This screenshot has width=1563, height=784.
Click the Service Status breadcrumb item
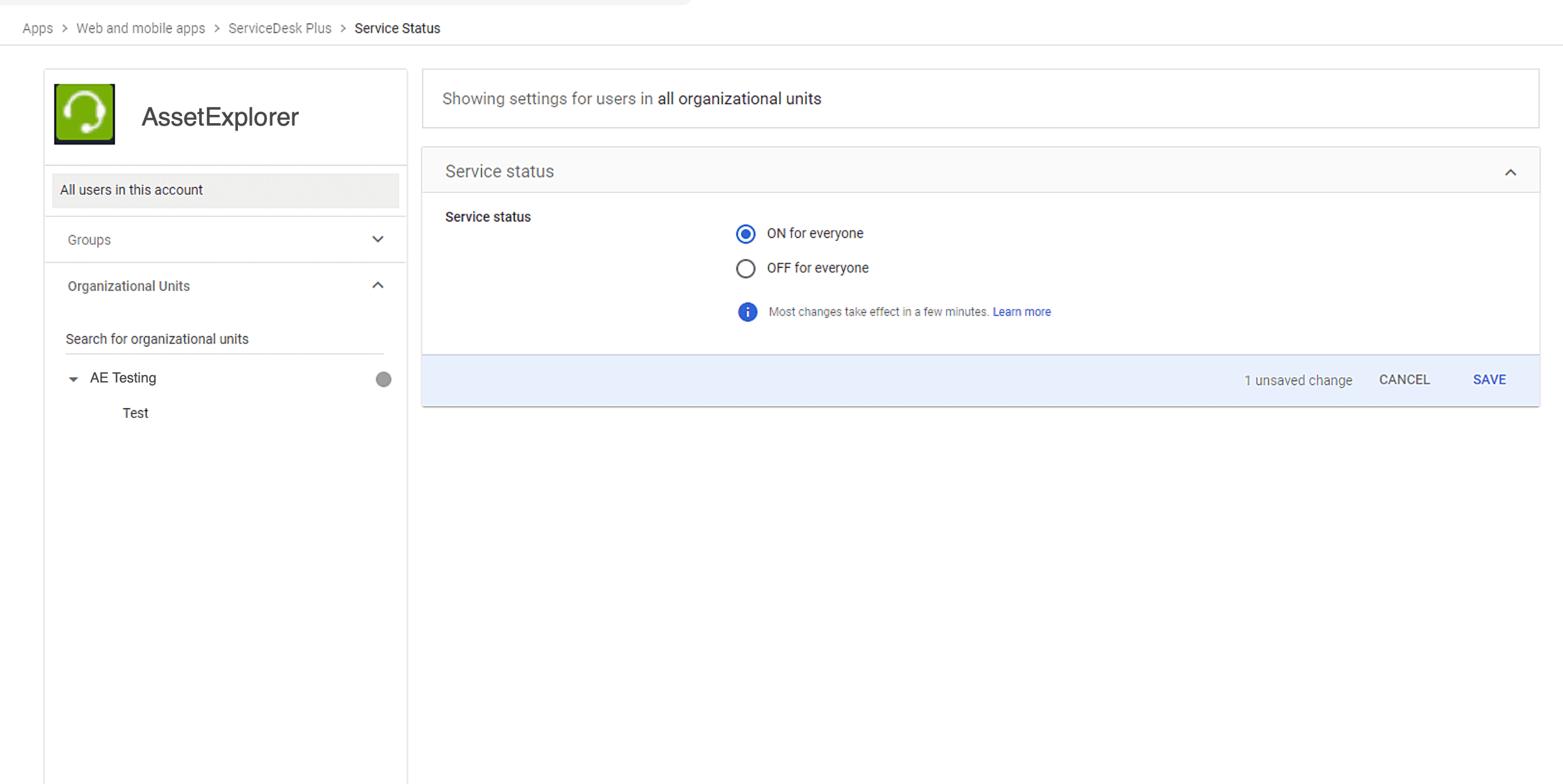(397, 29)
